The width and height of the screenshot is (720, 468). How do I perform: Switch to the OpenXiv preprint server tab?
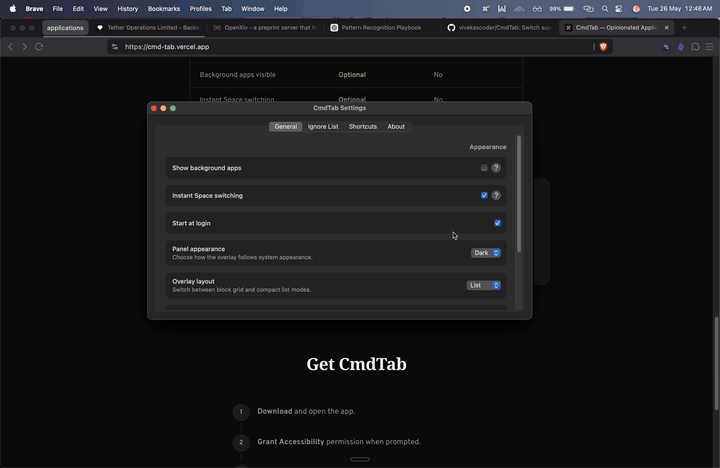tap(265, 28)
